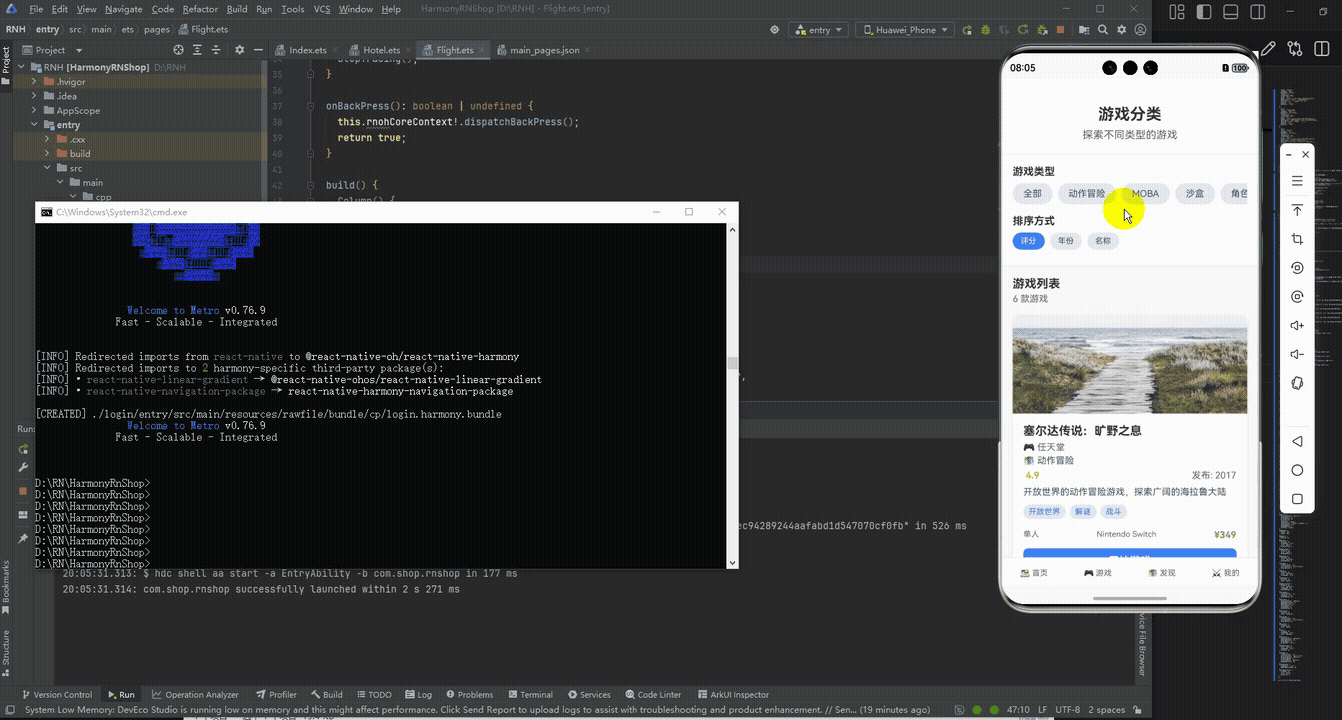The height and width of the screenshot is (720, 1342).
Task: Click the user account avatar icon
Action: click(x=1141, y=30)
